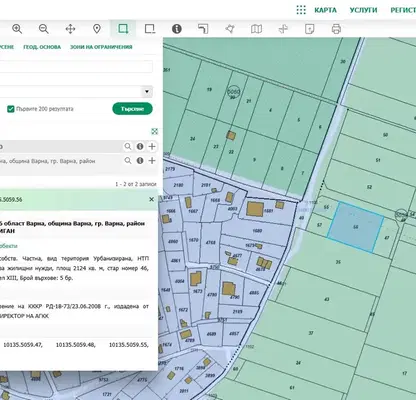Screen dimensions: 416x400
Task: Click parcel 52 on the map
Action: point(369,187)
